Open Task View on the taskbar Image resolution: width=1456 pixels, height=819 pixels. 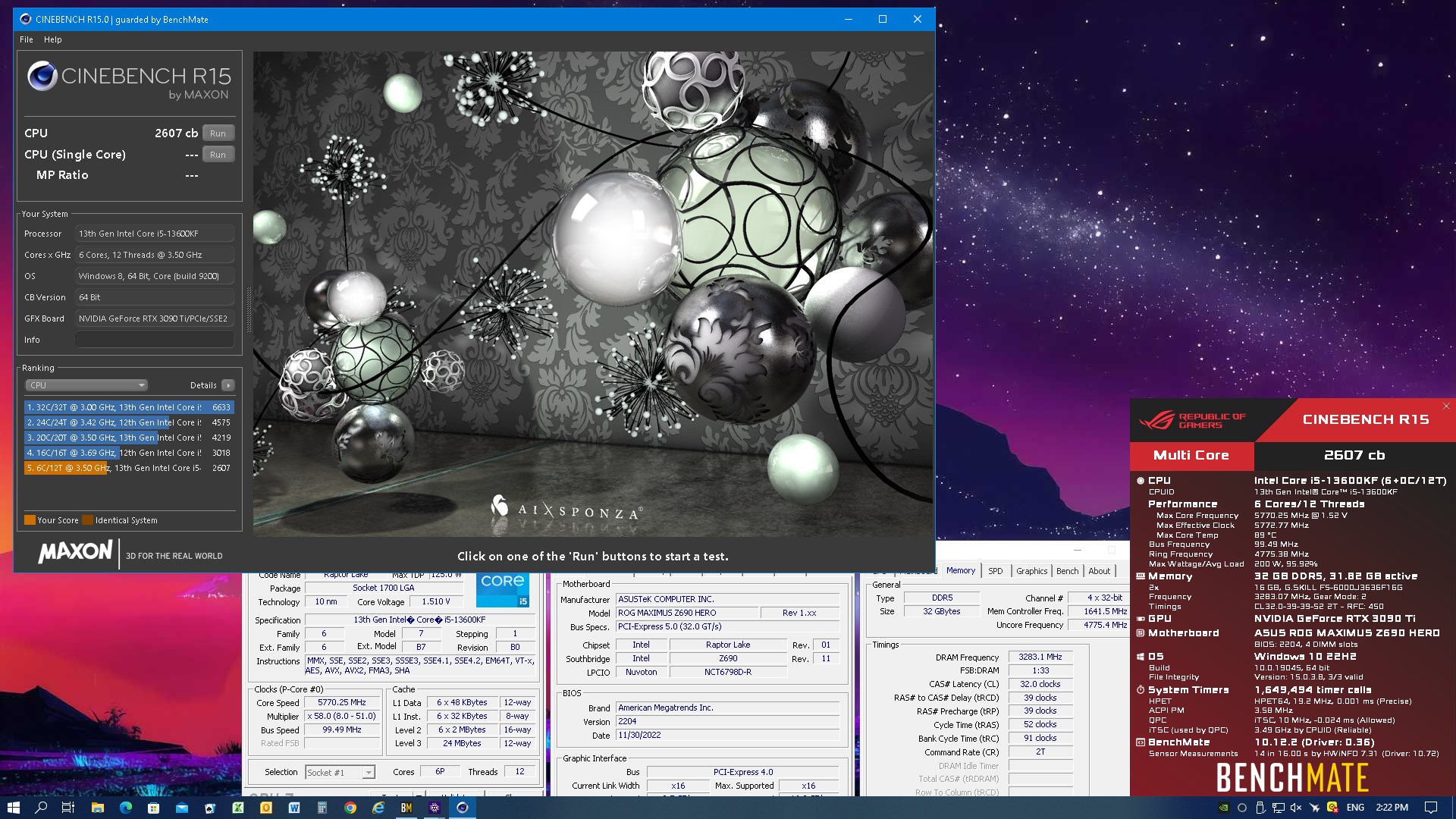coord(67,808)
